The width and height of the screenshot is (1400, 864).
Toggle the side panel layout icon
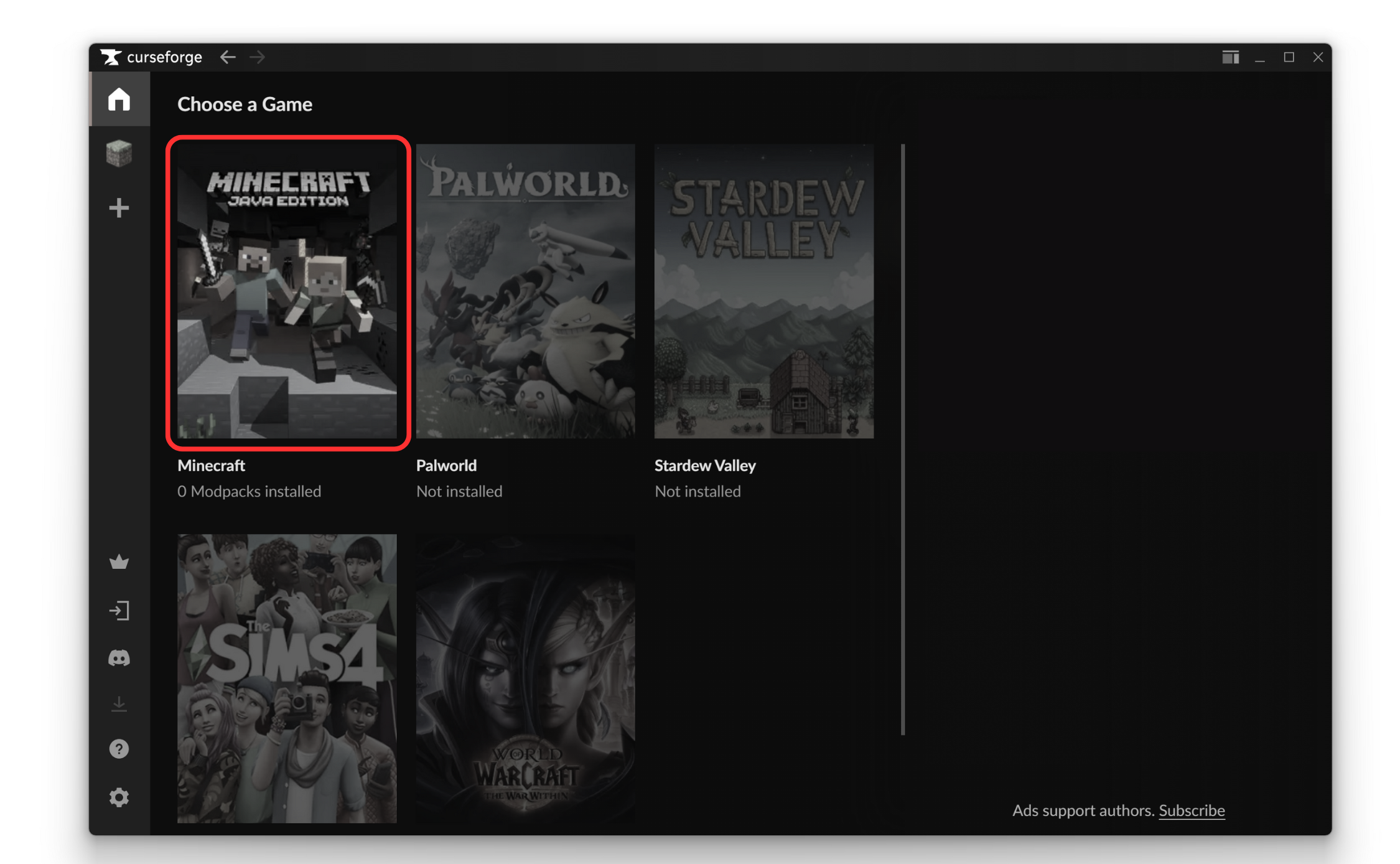(x=1230, y=57)
